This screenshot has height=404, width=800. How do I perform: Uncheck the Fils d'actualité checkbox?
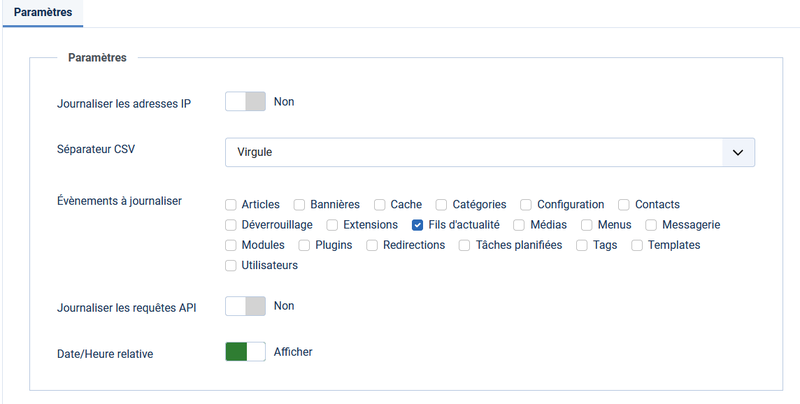pyautogui.click(x=417, y=225)
